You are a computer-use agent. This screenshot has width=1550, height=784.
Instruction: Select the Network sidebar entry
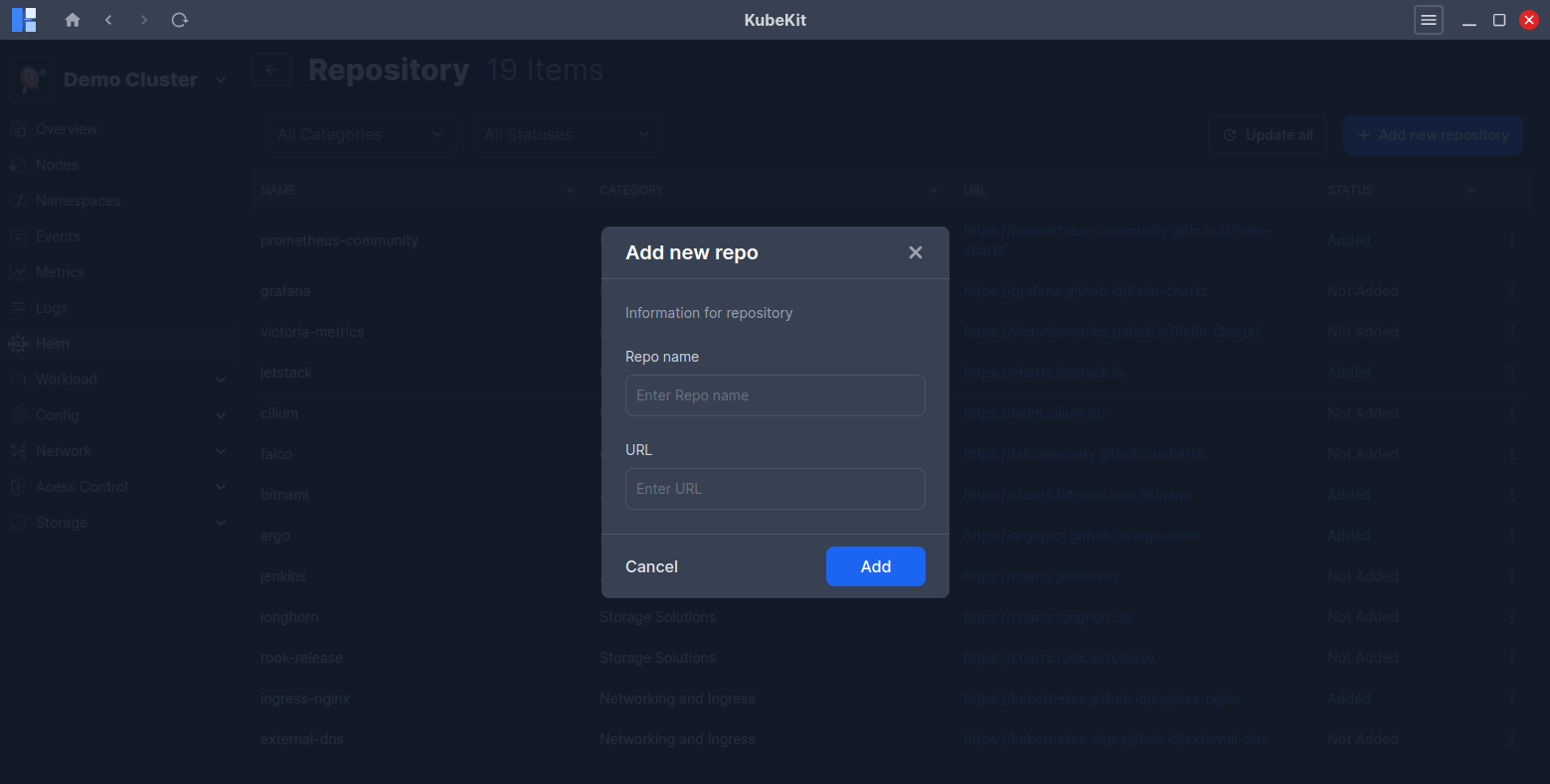(65, 450)
